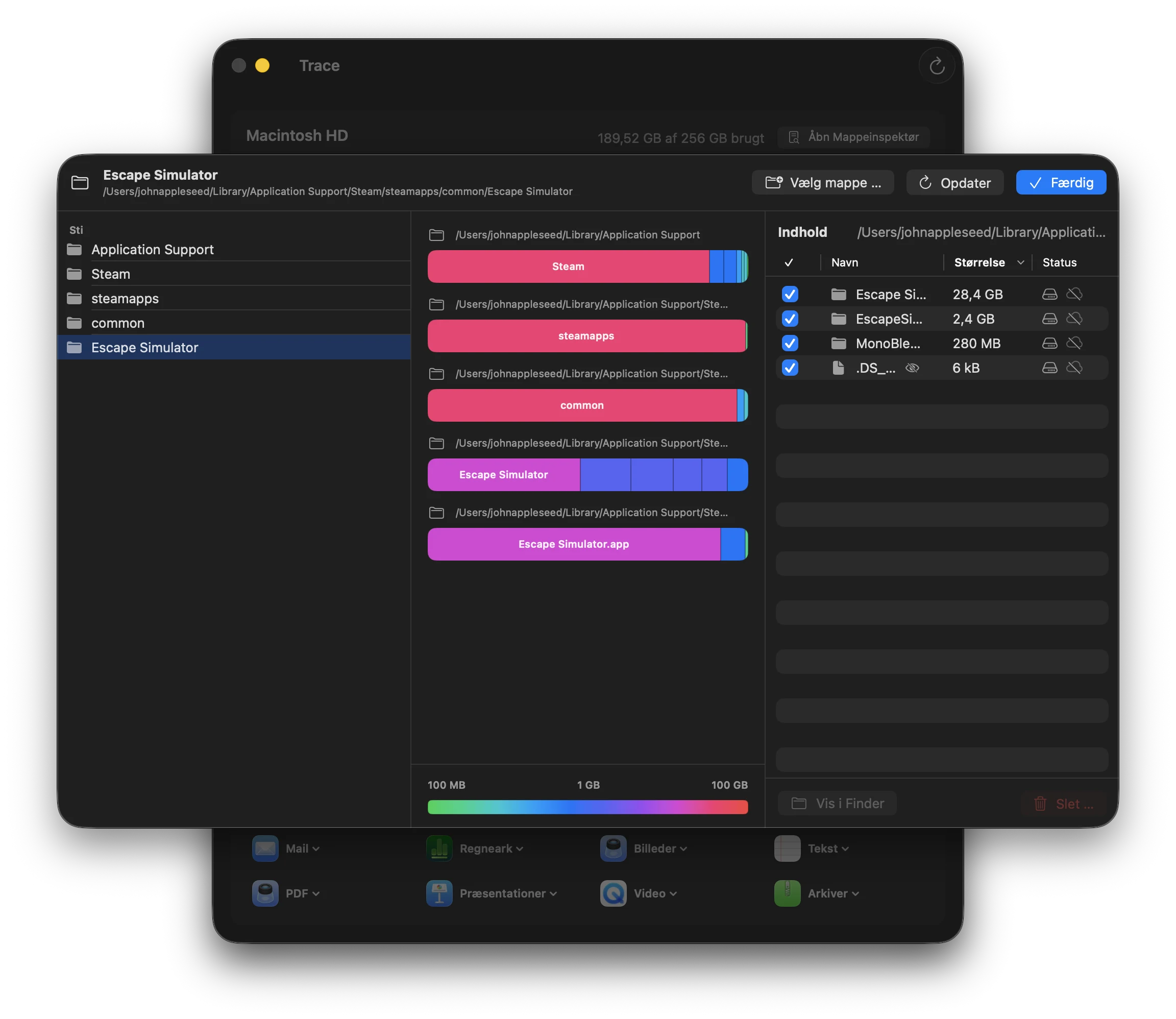This screenshot has height=1019, width=1176.
Task: Click the folder icon of the EscapeSi... item
Action: pyautogui.click(x=839, y=319)
